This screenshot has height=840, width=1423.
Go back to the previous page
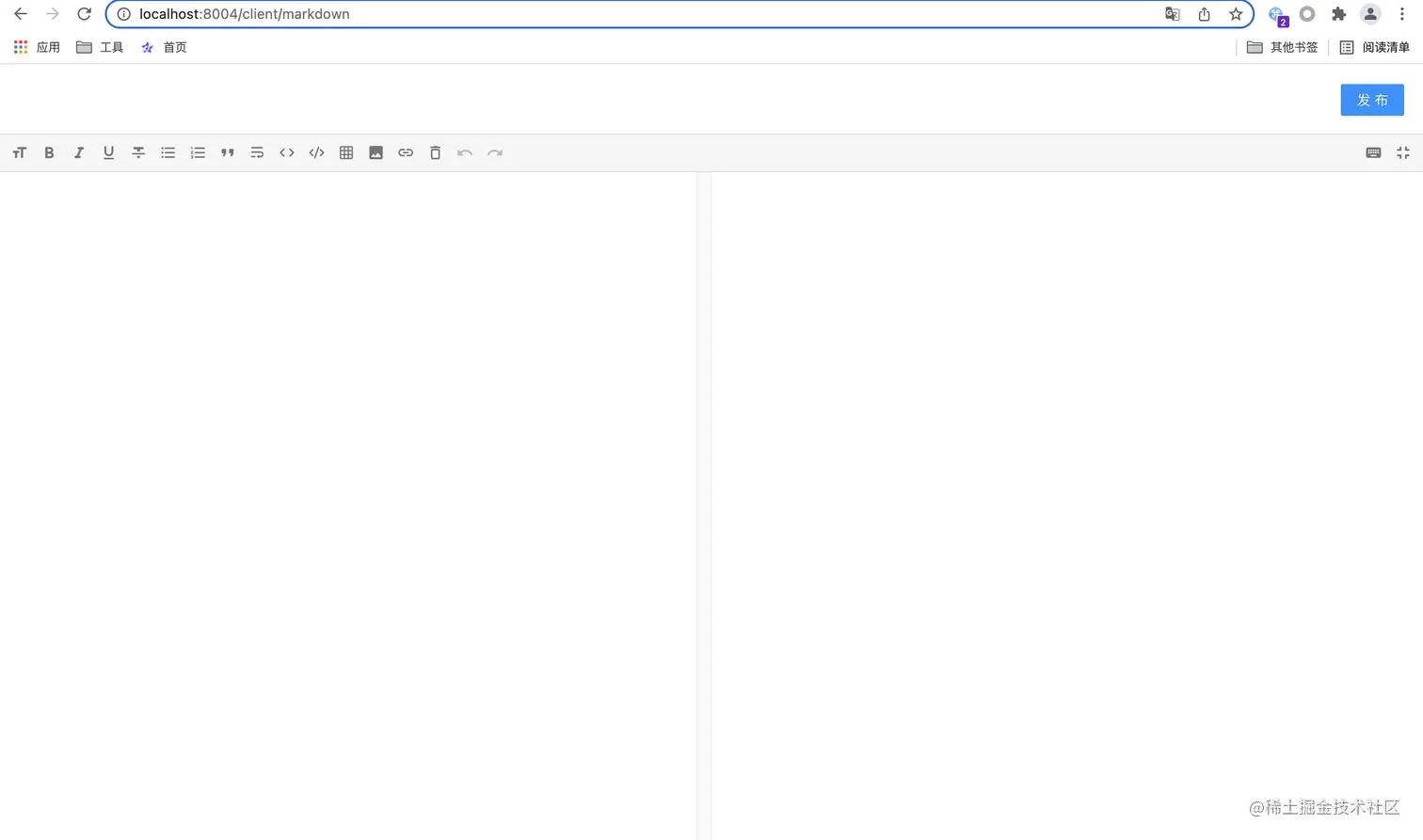click(21, 14)
